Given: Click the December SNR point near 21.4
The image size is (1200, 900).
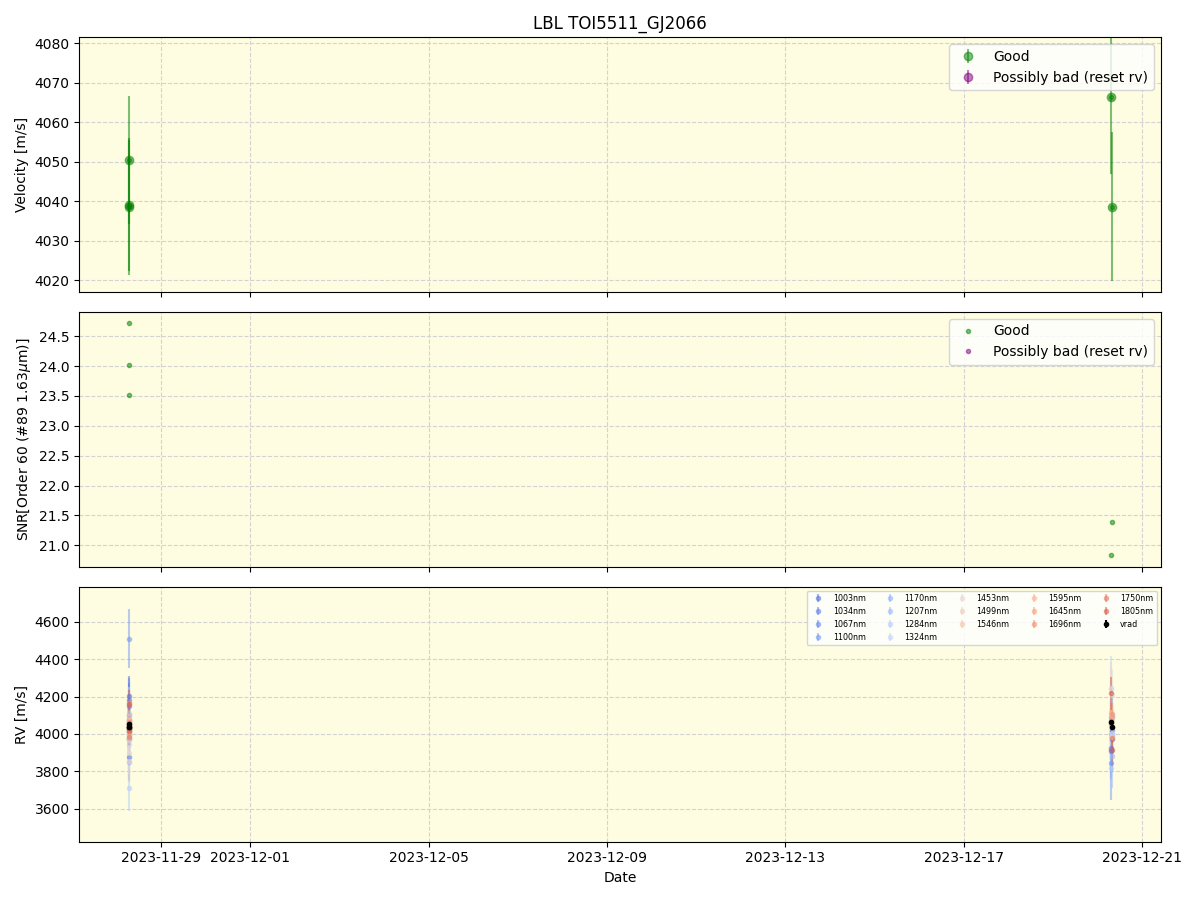Looking at the screenshot, I should click(x=1112, y=522).
